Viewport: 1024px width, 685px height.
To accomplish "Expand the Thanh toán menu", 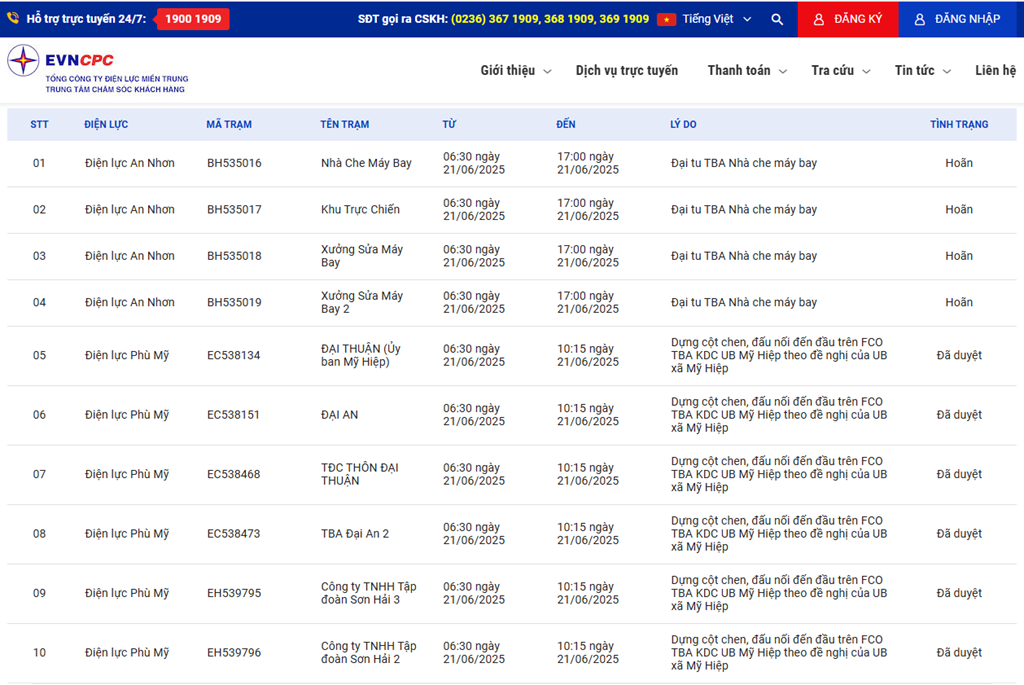I will pos(746,71).
